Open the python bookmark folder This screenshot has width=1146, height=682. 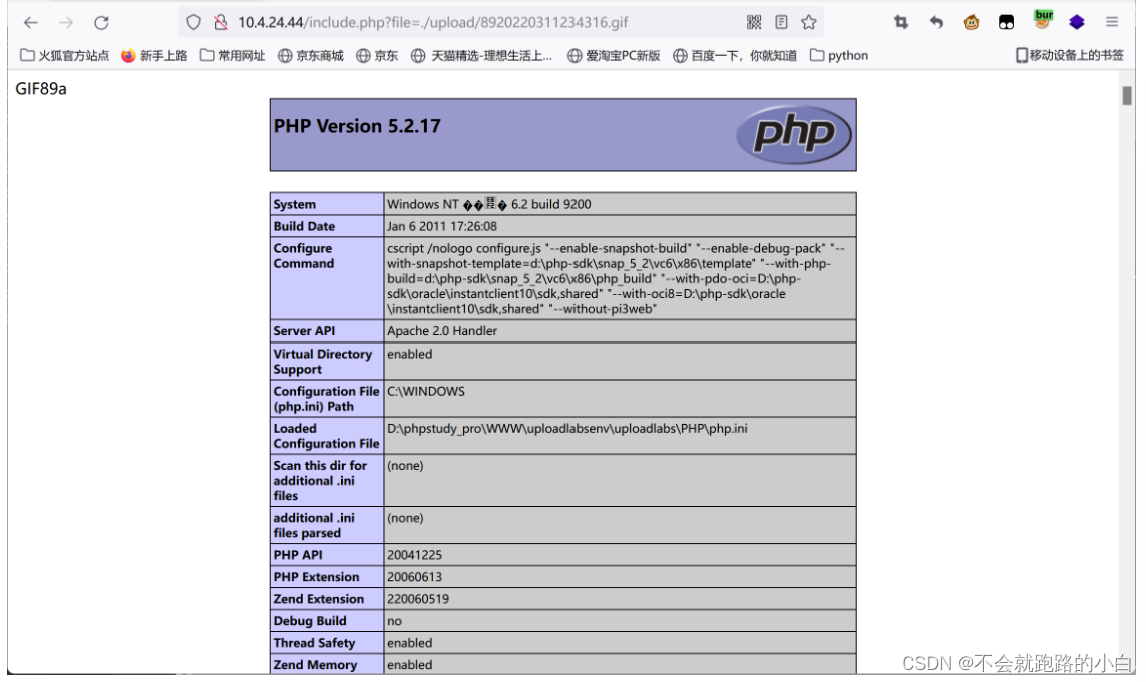[x=839, y=56]
